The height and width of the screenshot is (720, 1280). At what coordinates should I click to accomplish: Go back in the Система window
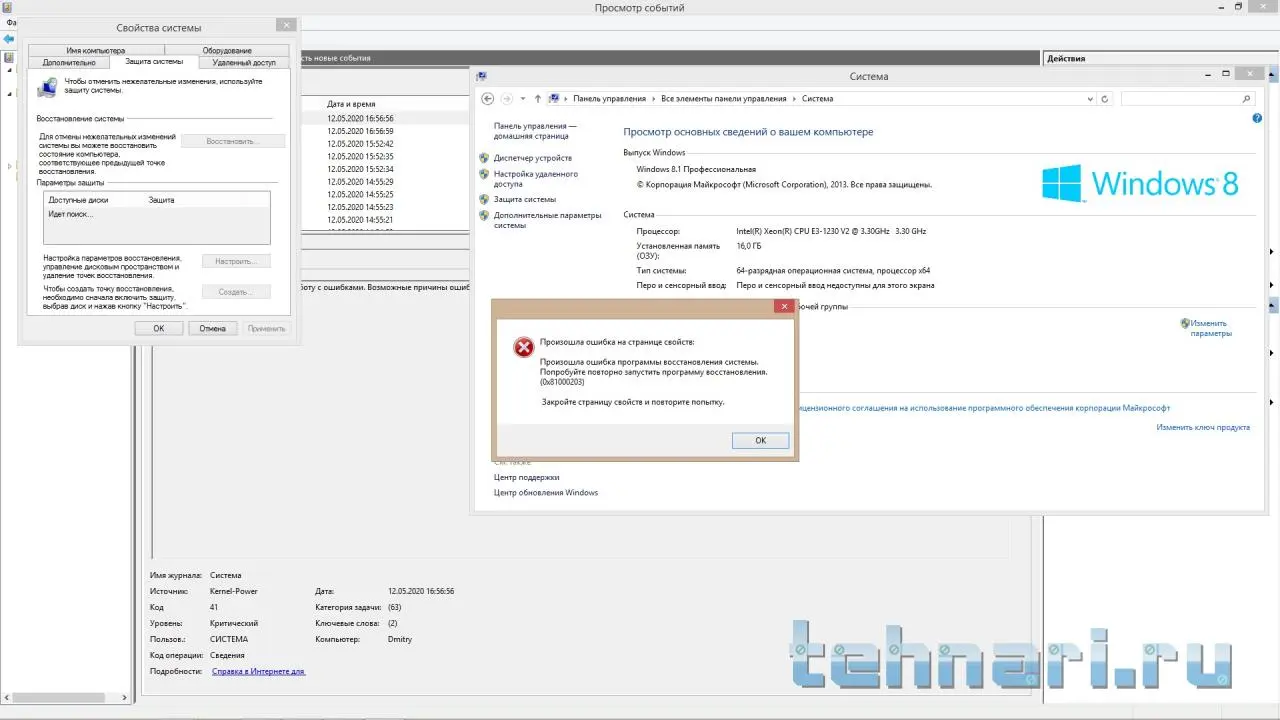pos(488,99)
